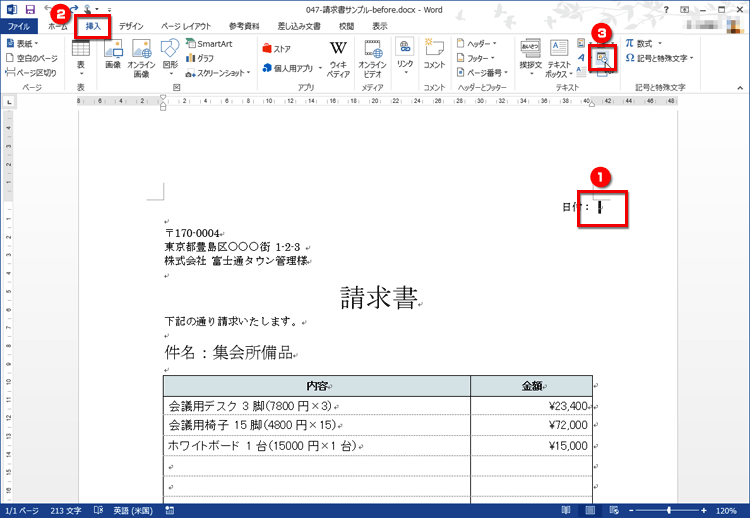The width and height of the screenshot is (750, 518).
Task: Switch to web layout view
Action: (614, 511)
